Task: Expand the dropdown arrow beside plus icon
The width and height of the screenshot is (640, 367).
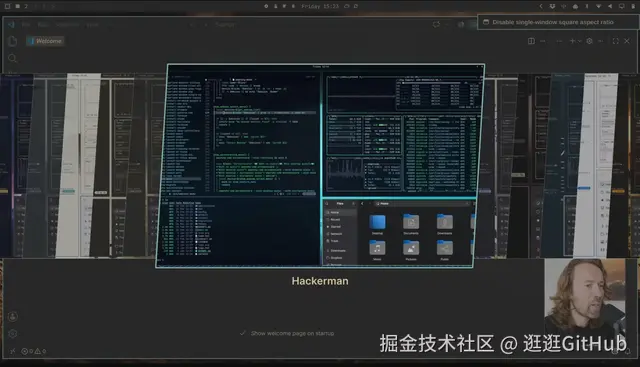Action: pos(580,41)
